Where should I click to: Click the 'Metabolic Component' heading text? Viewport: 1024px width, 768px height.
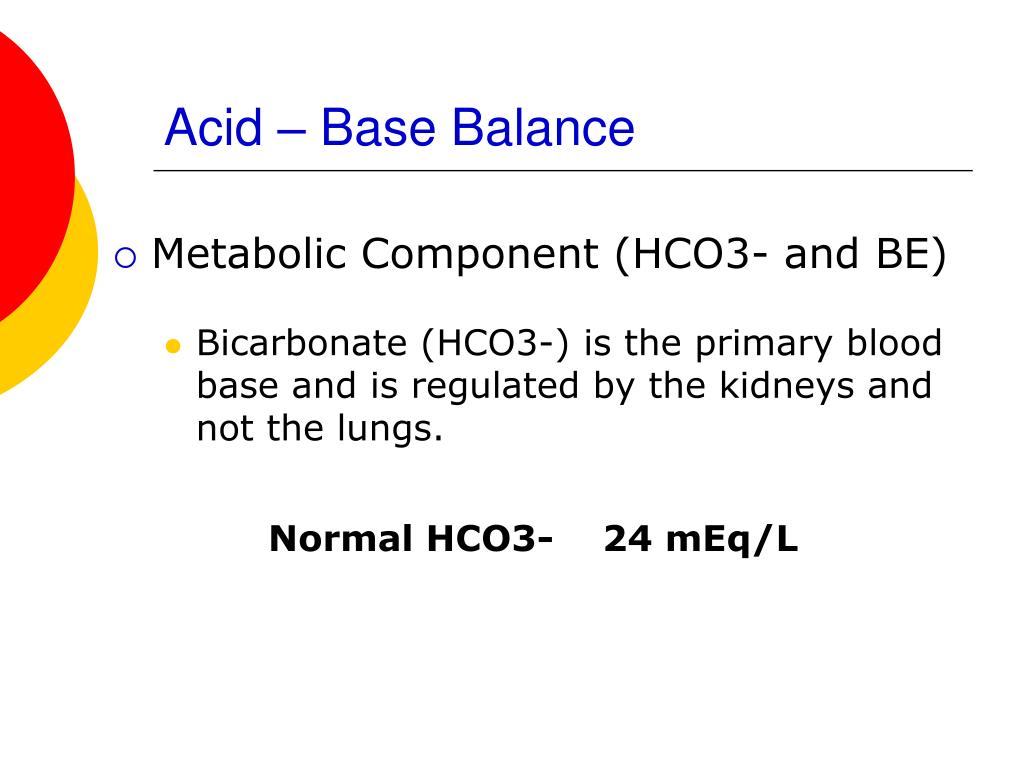375,253
